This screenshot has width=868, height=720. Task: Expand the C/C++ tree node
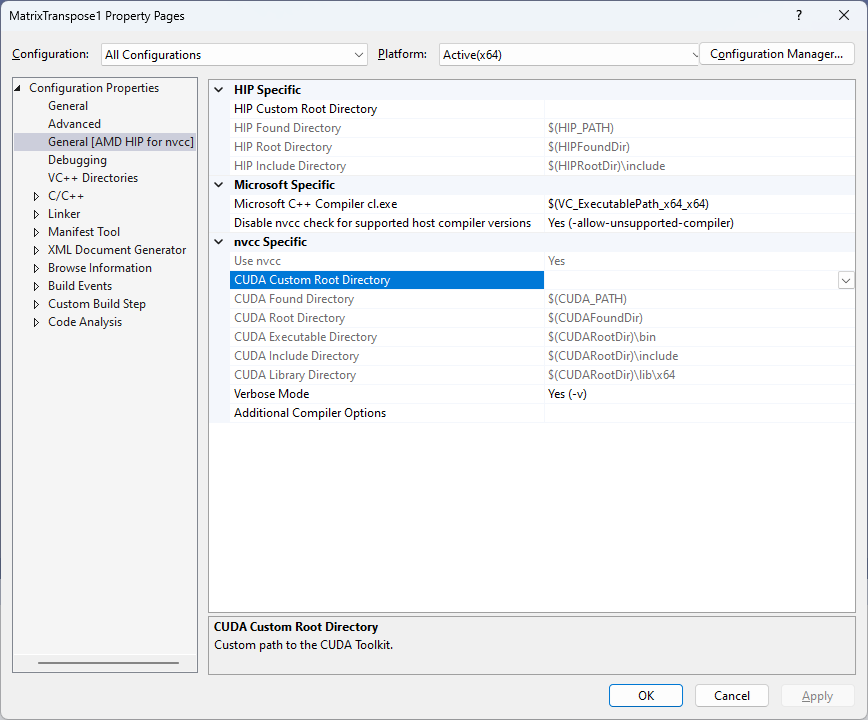pyautogui.click(x=37, y=196)
